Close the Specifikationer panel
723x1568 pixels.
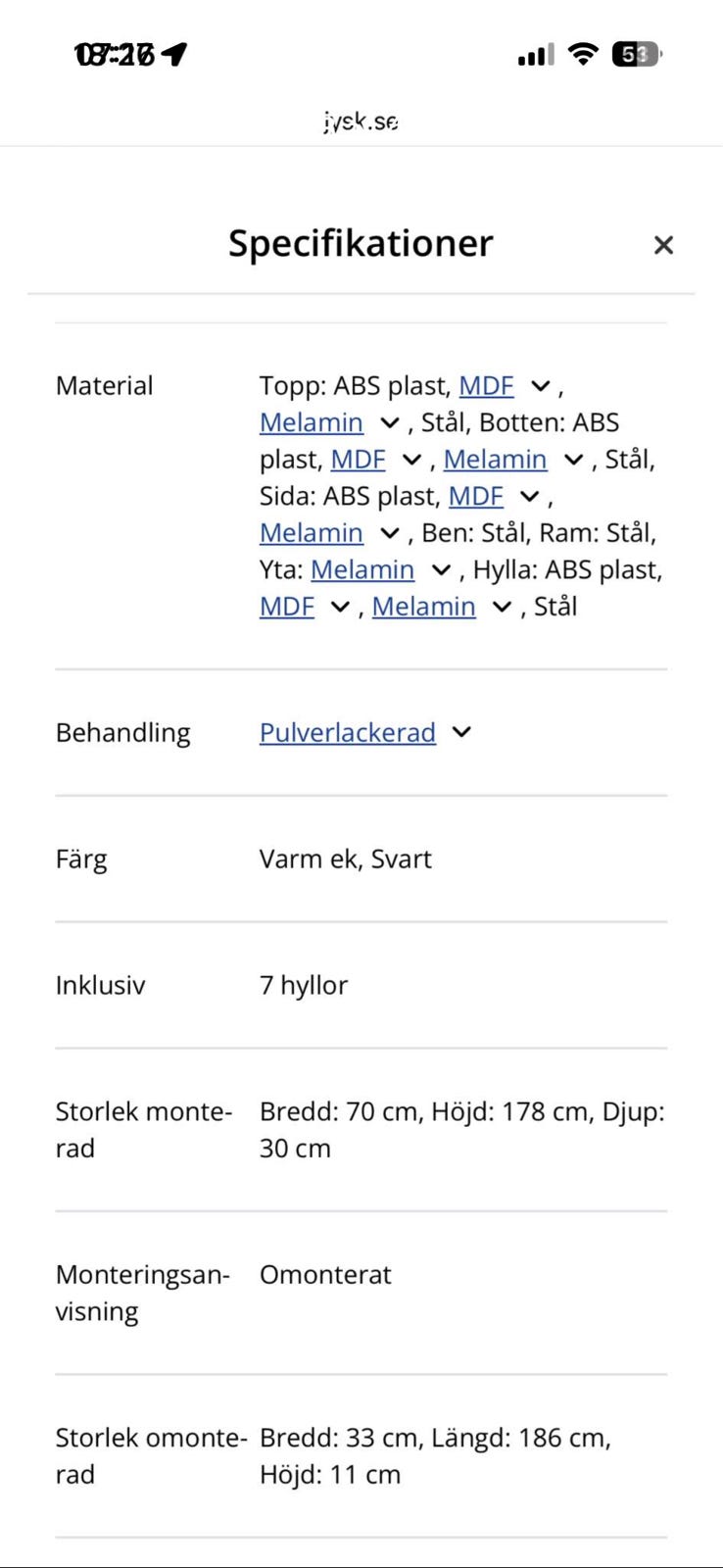click(x=663, y=245)
